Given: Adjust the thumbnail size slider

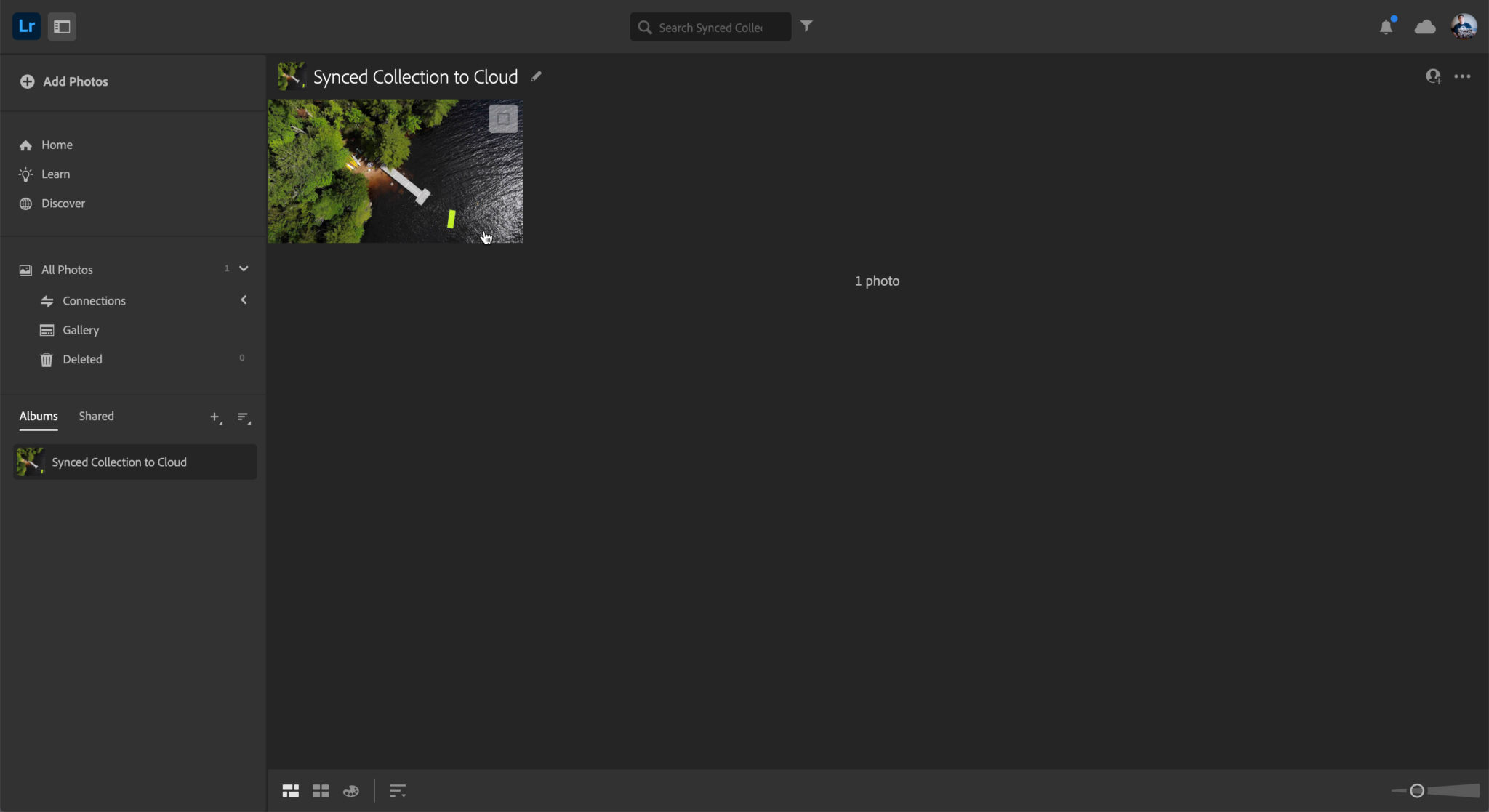Looking at the screenshot, I should 1416,790.
